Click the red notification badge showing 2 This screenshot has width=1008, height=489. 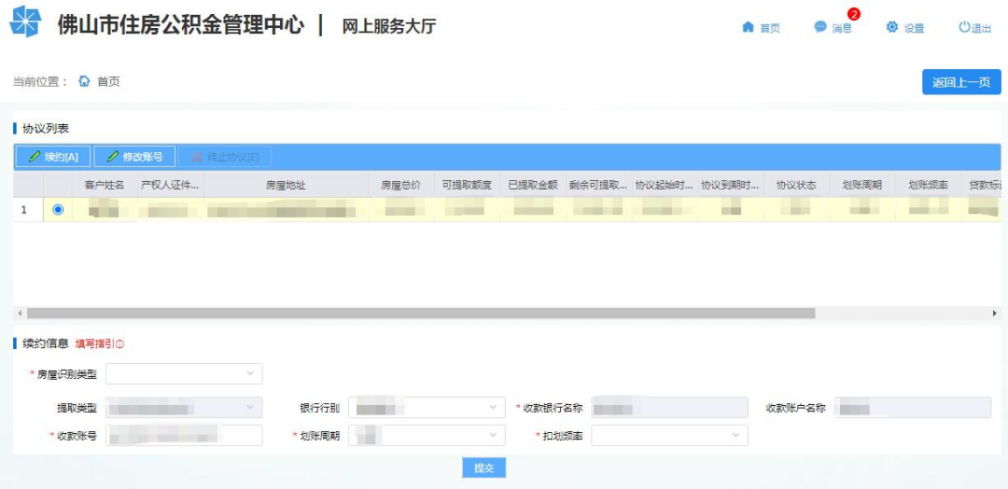854,14
